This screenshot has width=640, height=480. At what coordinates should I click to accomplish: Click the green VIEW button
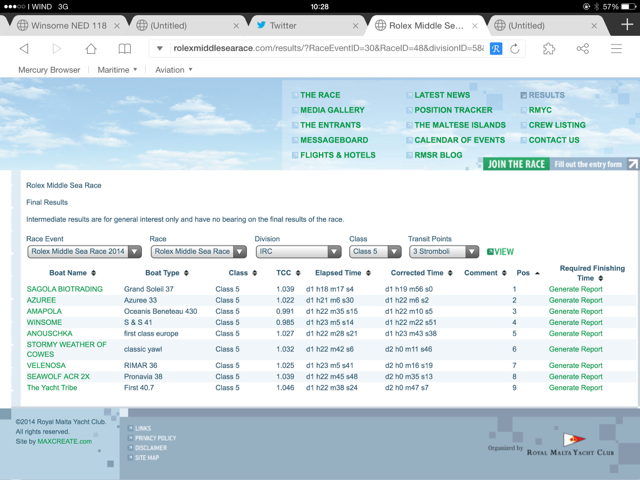[x=500, y=252]
